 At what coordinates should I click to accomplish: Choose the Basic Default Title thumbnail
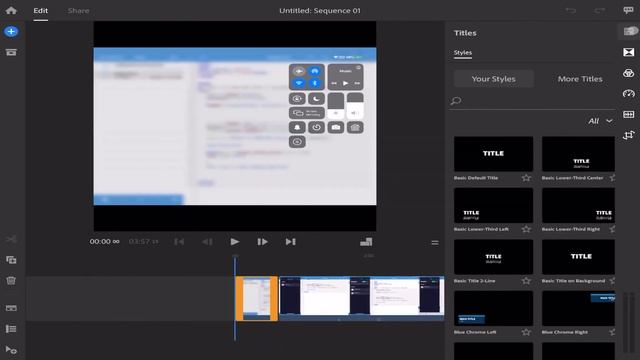pos(493,154)
